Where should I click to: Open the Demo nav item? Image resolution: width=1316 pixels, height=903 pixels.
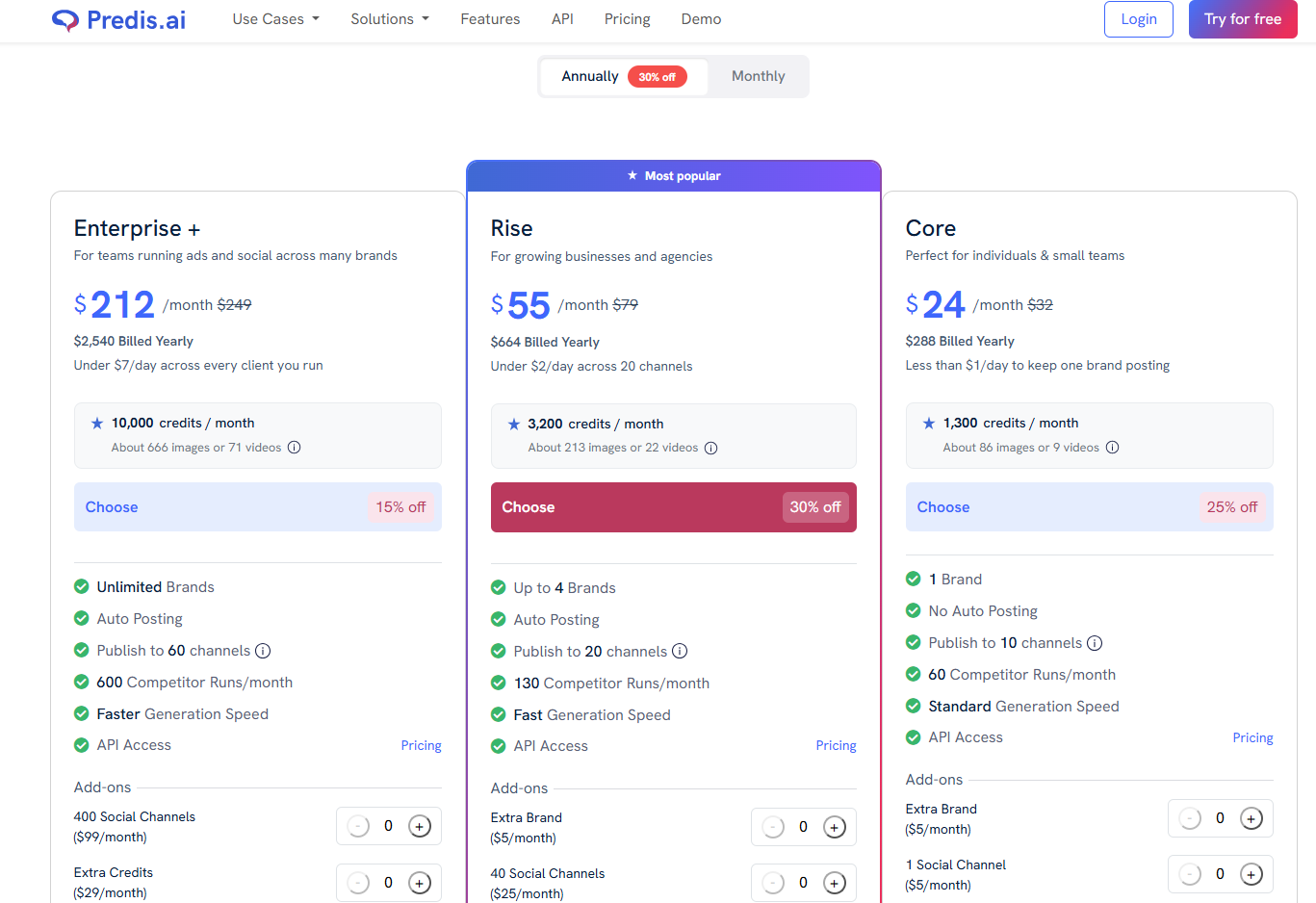tap(701, 19)
